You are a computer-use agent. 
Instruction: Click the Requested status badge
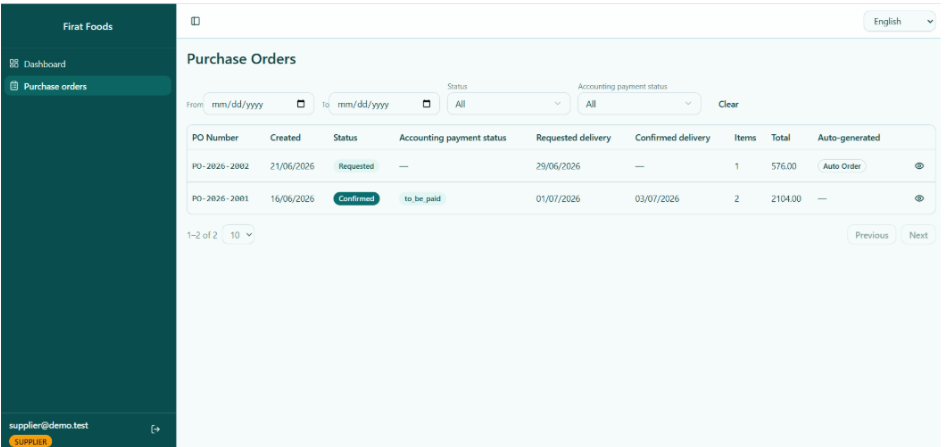(356, 166)
